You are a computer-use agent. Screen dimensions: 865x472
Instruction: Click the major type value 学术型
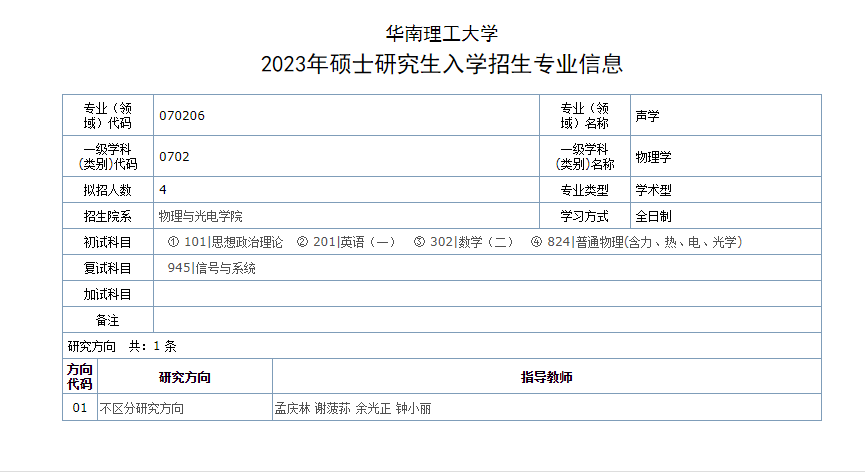pyautogui.click(x=653, y=190)
